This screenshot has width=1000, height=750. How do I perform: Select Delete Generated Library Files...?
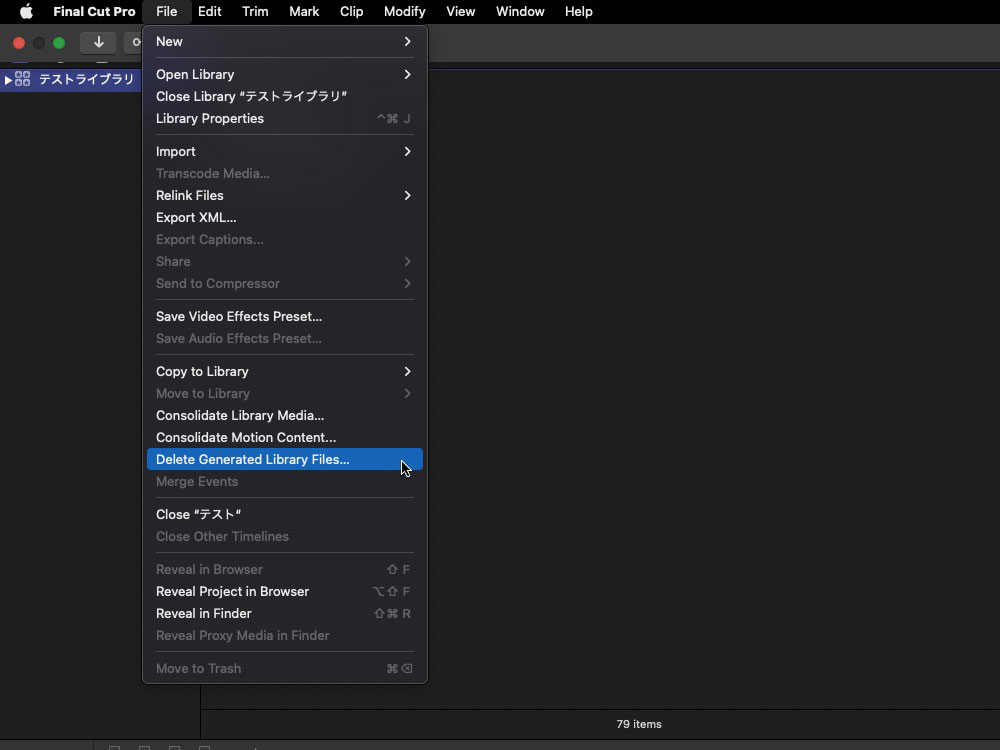pos(284,460)
